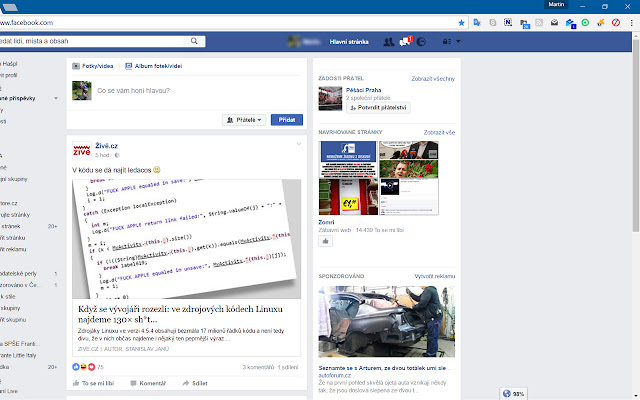The height and width of the screenshot is (400, 640).
Task: Click 'Potvrdit přátelství' button
Action: [378, 108]
